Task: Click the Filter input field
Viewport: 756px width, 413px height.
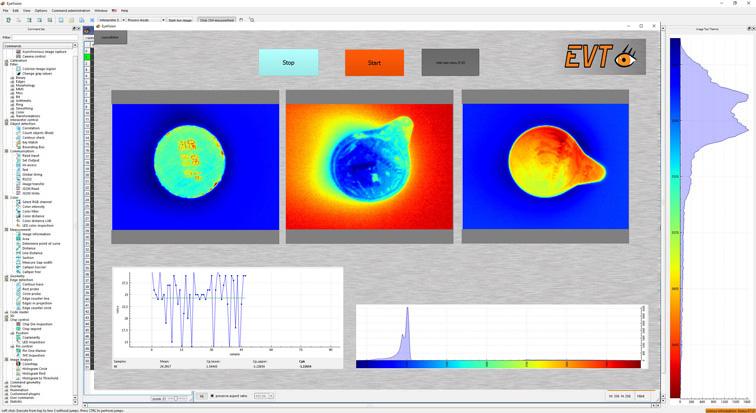Action: pos(44,37)
